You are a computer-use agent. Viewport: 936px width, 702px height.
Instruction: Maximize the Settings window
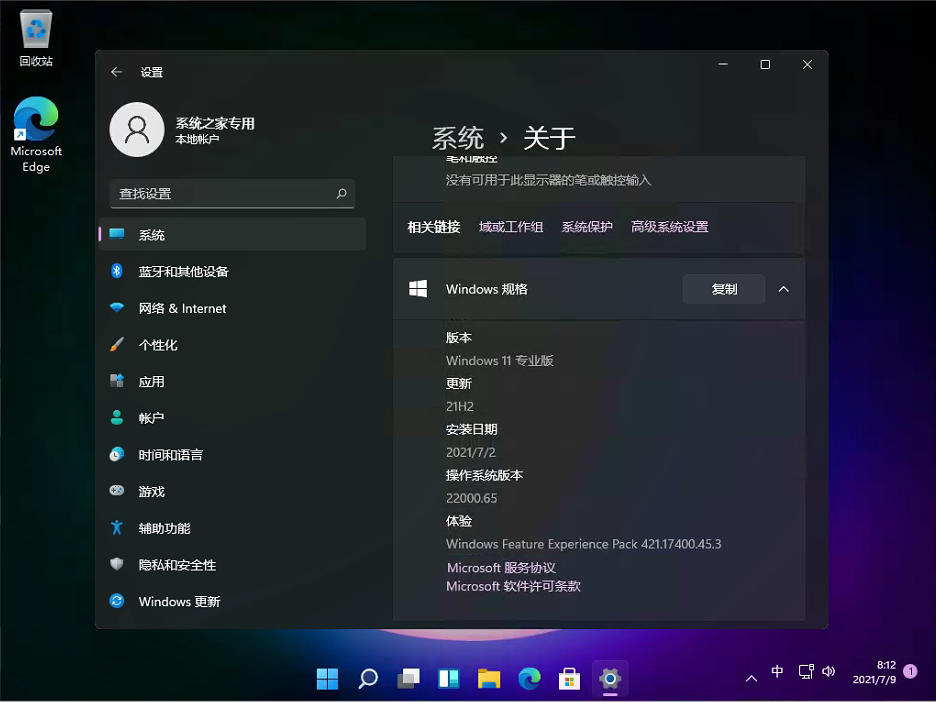tap(765, 64)
